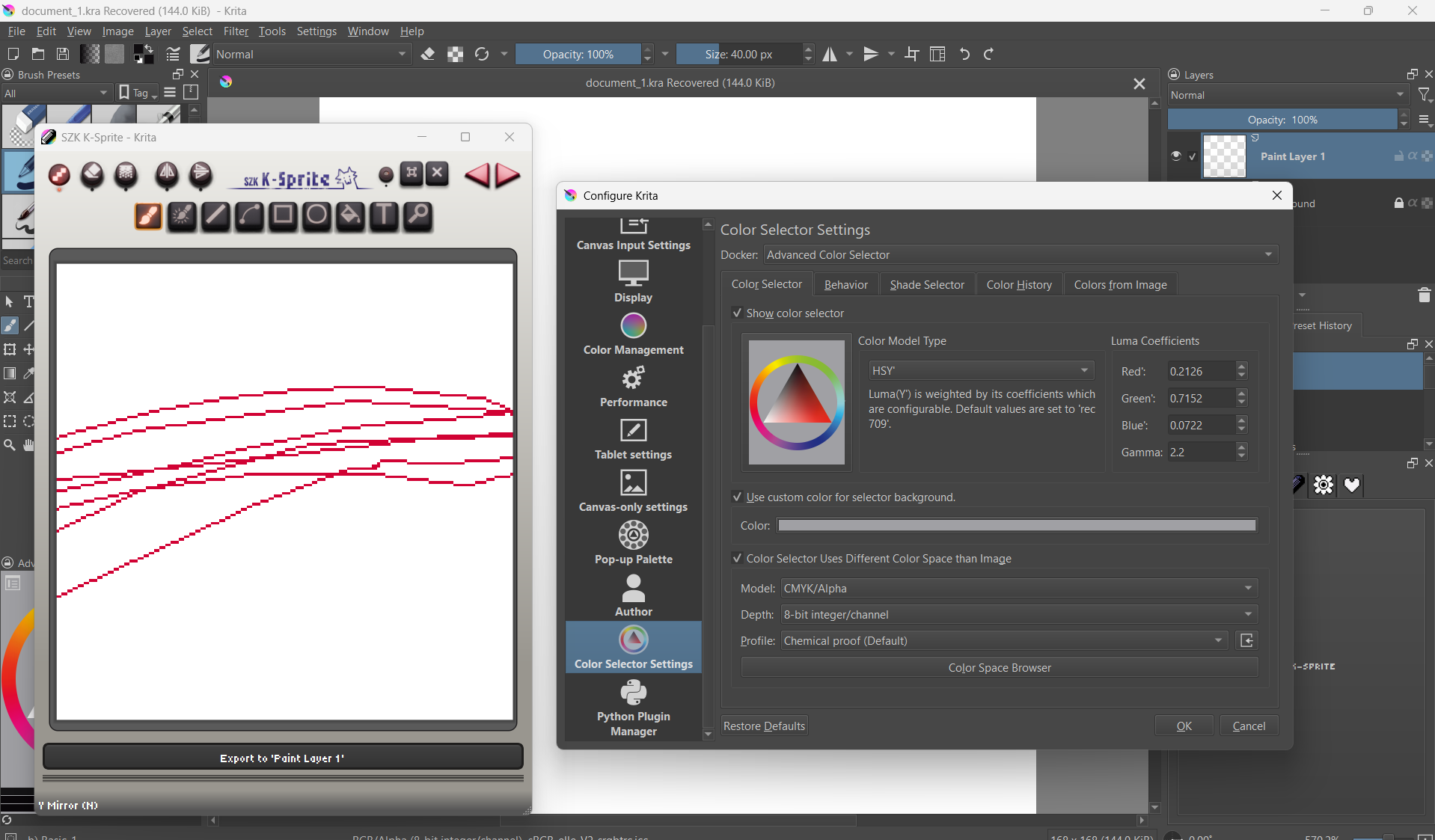Viewport: 1435px width, 840px height.
Task: Click the redo arrow in the toolbar
Action: [x=988, y=54]
